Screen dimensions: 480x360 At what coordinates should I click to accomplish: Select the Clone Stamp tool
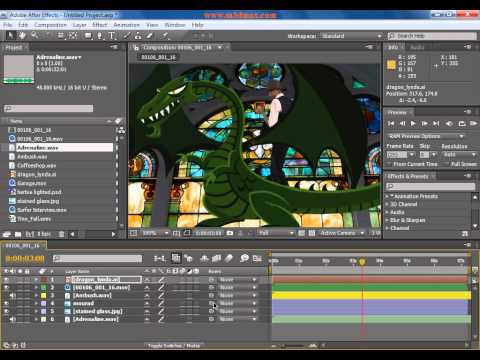[138, 35]
